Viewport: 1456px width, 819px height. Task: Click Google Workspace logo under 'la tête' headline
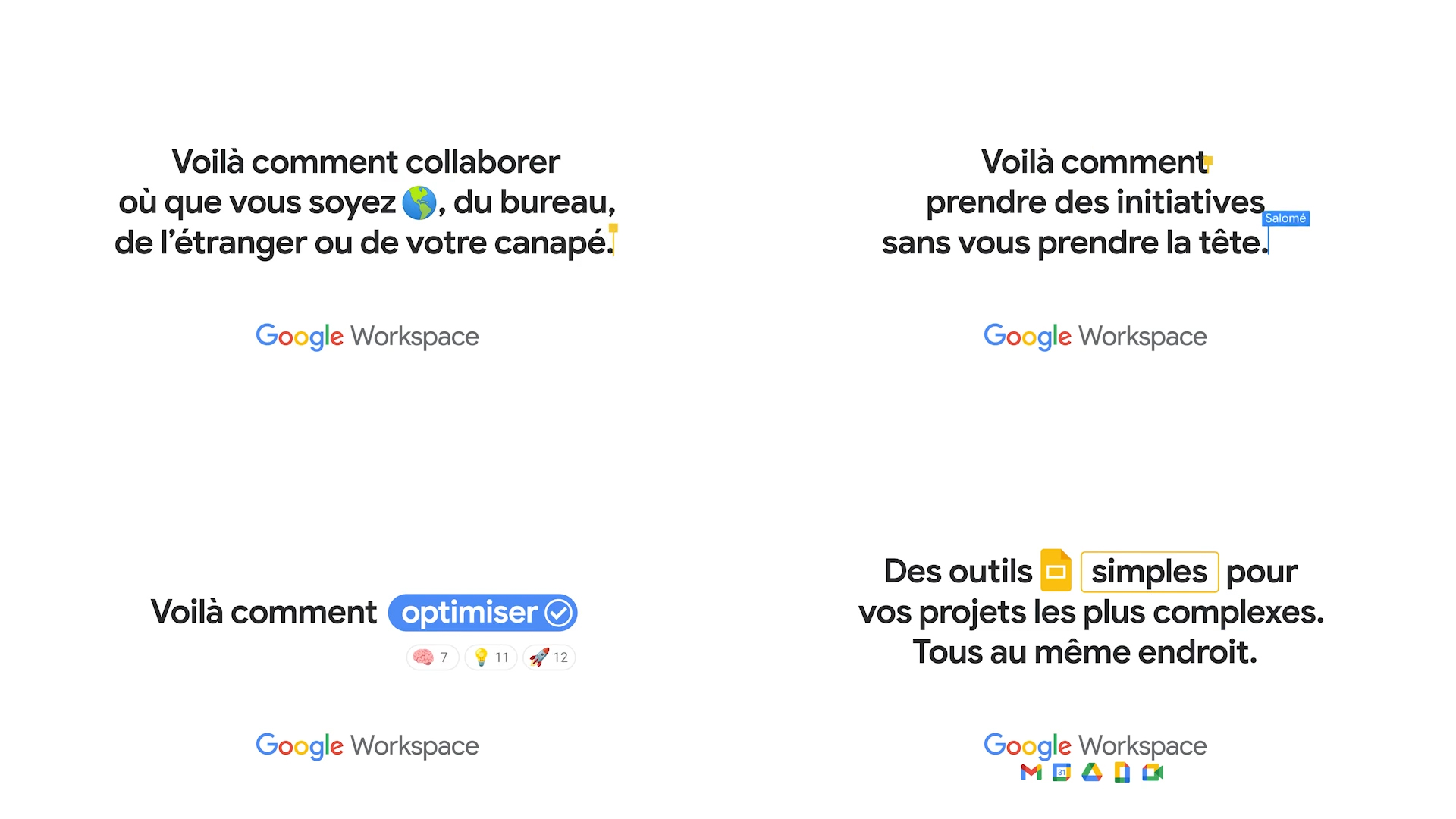point(1095,336)
